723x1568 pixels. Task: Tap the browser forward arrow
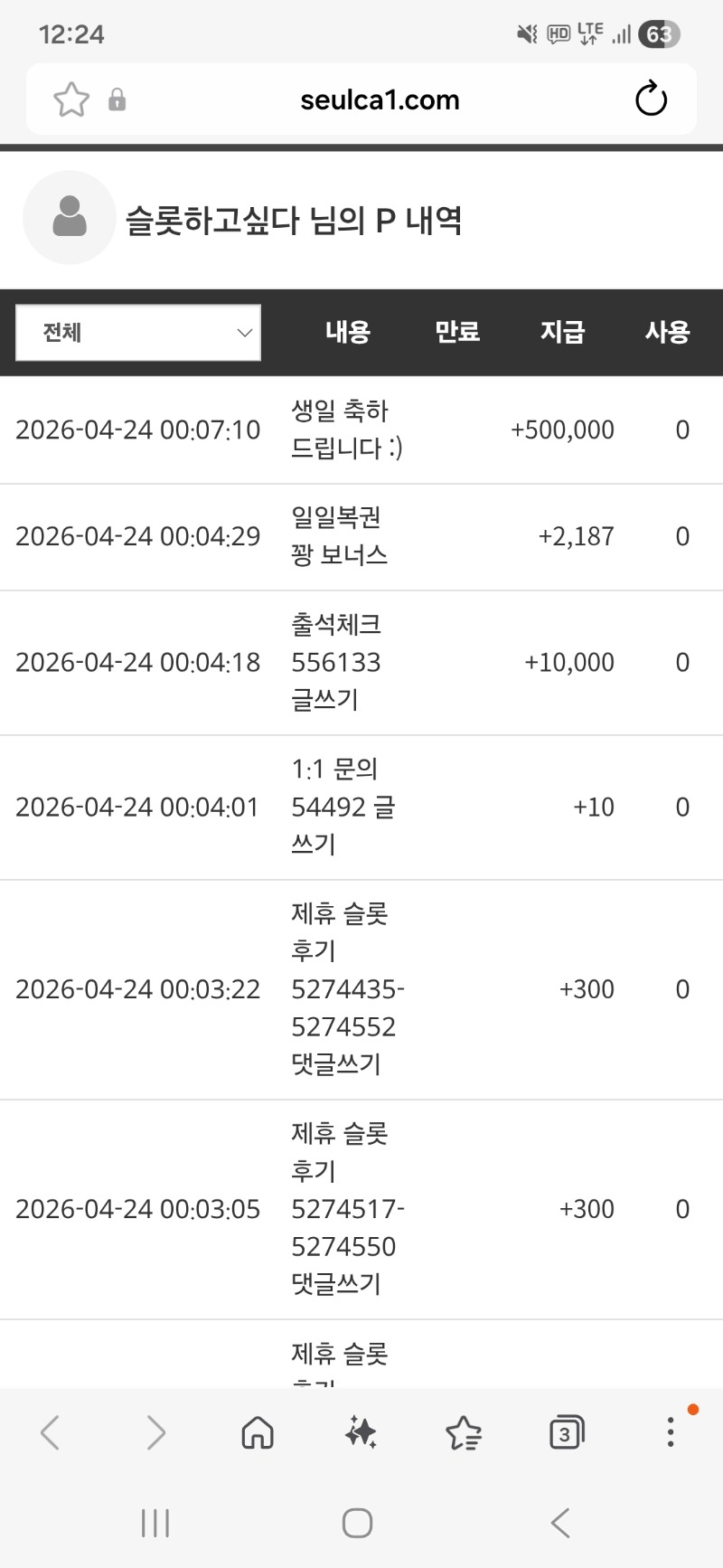pyautogui.click(x=155, y=1432)
